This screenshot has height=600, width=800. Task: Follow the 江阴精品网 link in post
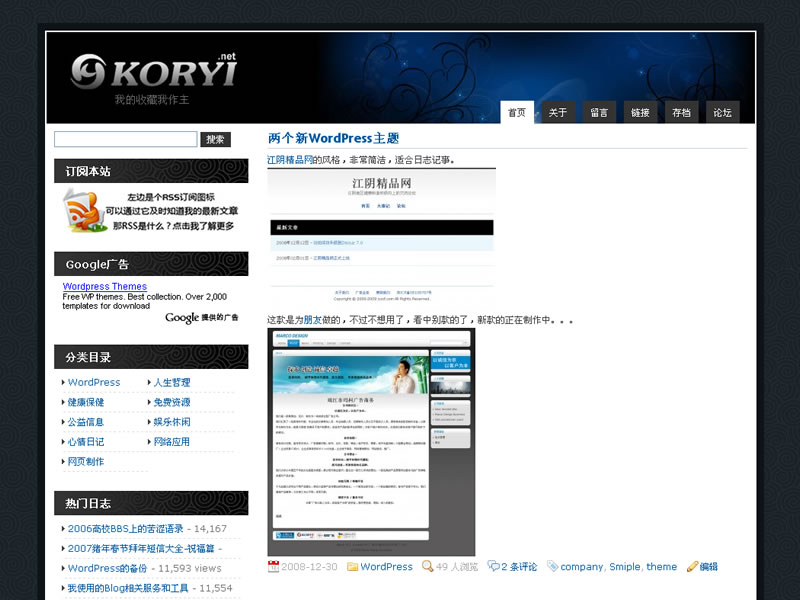290,160
